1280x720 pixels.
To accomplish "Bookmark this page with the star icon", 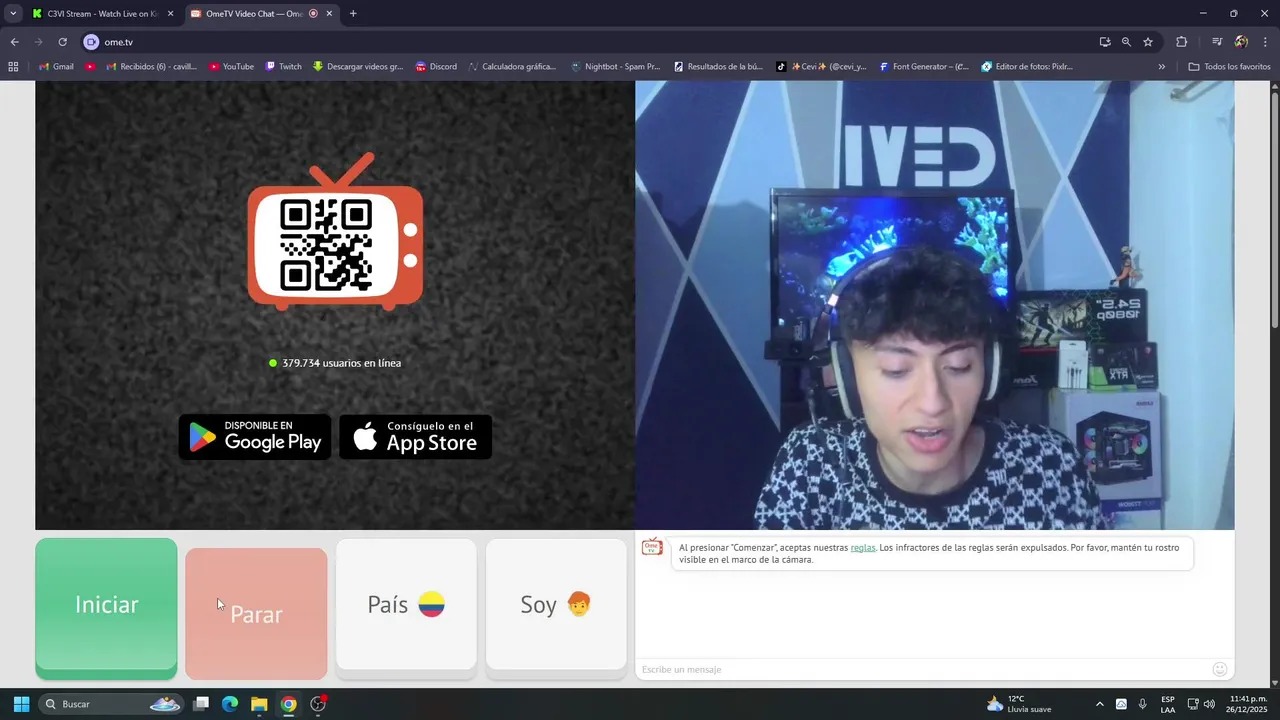I will coord(1148,42).
